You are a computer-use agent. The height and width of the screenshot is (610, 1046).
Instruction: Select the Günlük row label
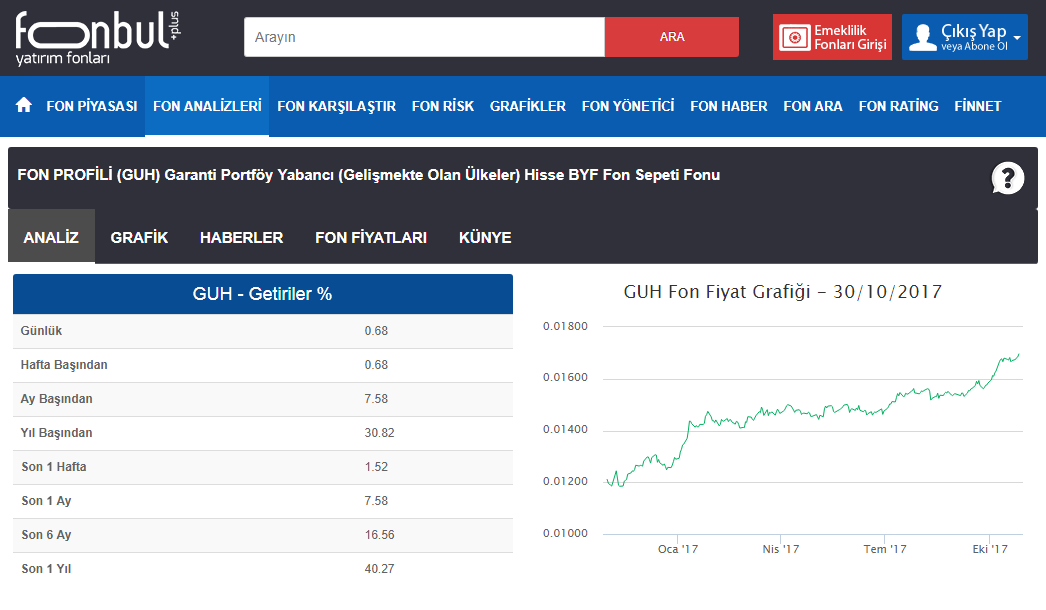pos(41,331)
